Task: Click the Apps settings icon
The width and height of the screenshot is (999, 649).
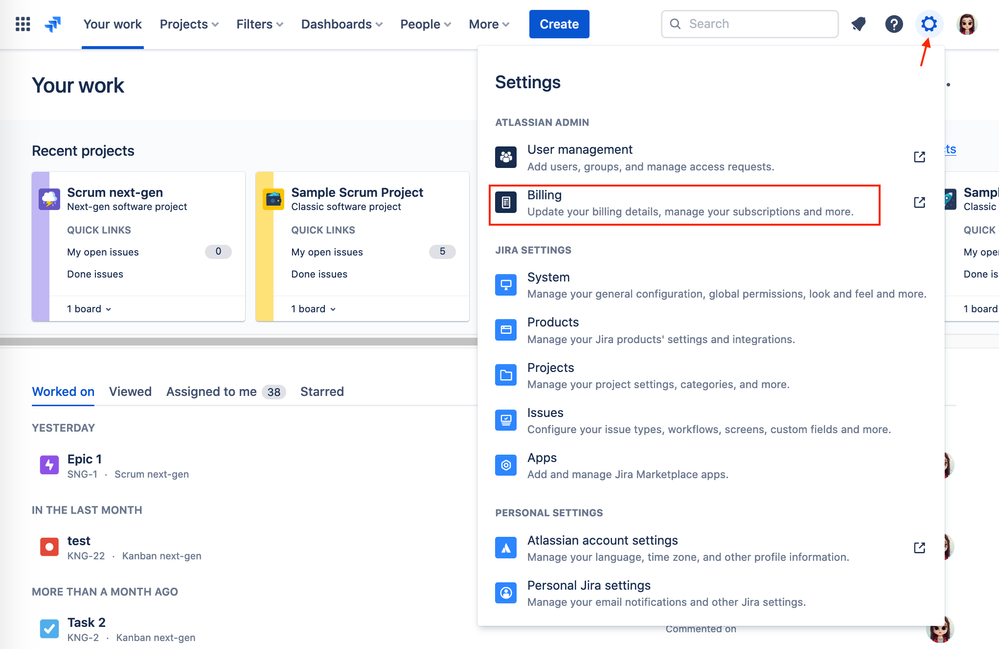Action: click(506, 466)
